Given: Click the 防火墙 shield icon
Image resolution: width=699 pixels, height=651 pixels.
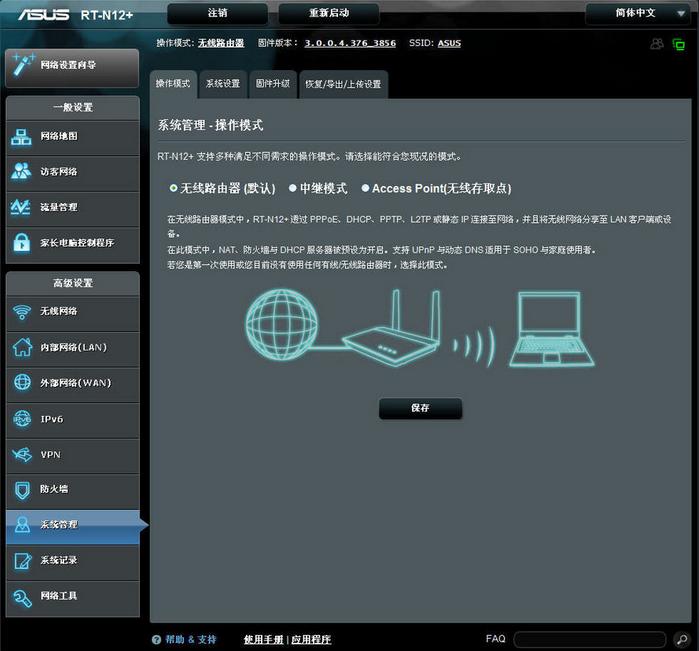Looking at the screenshot, I should pyautogui.click(x=22, y=490).
